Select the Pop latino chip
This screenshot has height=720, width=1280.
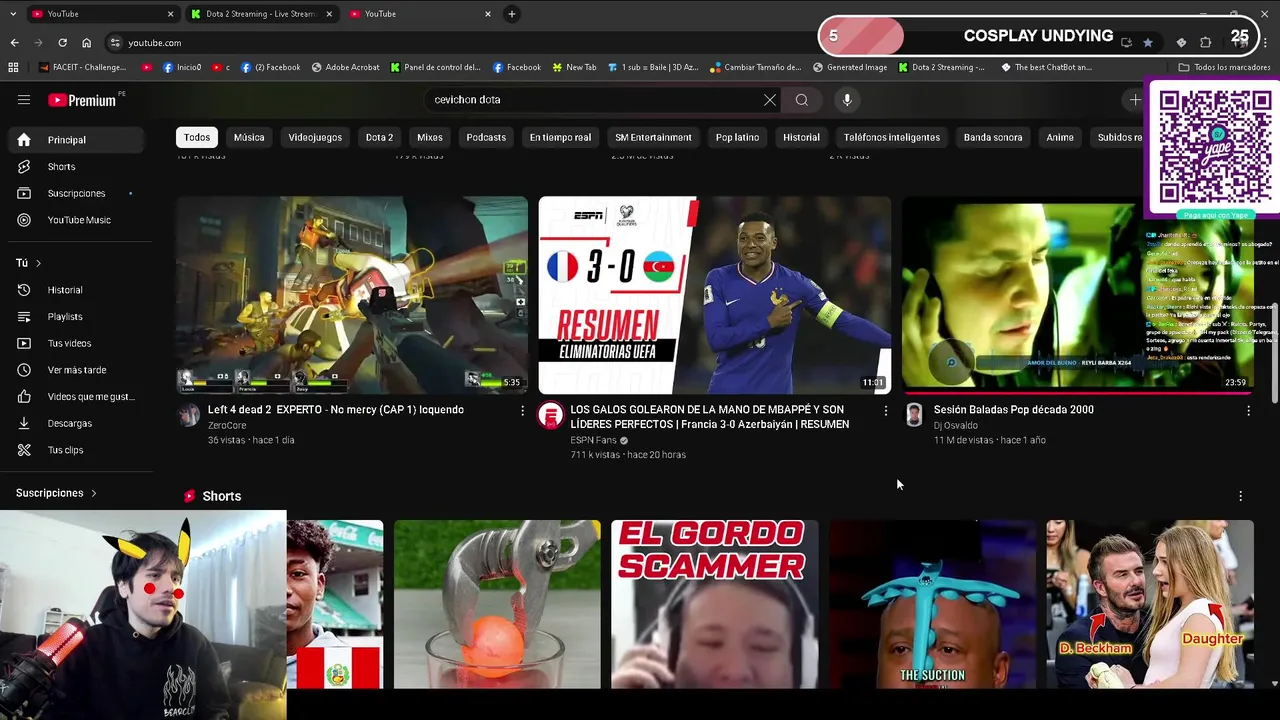737,137
